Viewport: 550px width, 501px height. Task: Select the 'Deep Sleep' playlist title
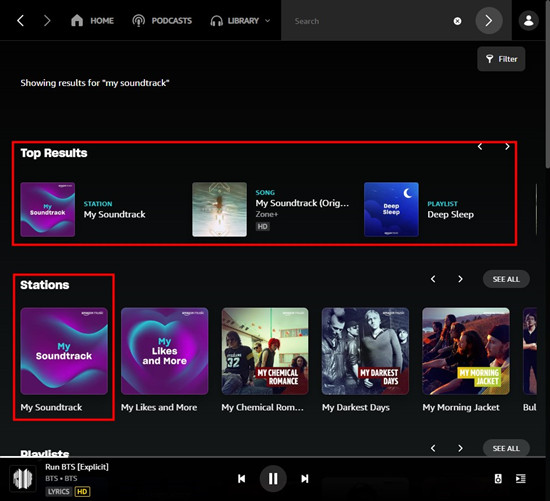pyautogui.click(x=450, y=214)
